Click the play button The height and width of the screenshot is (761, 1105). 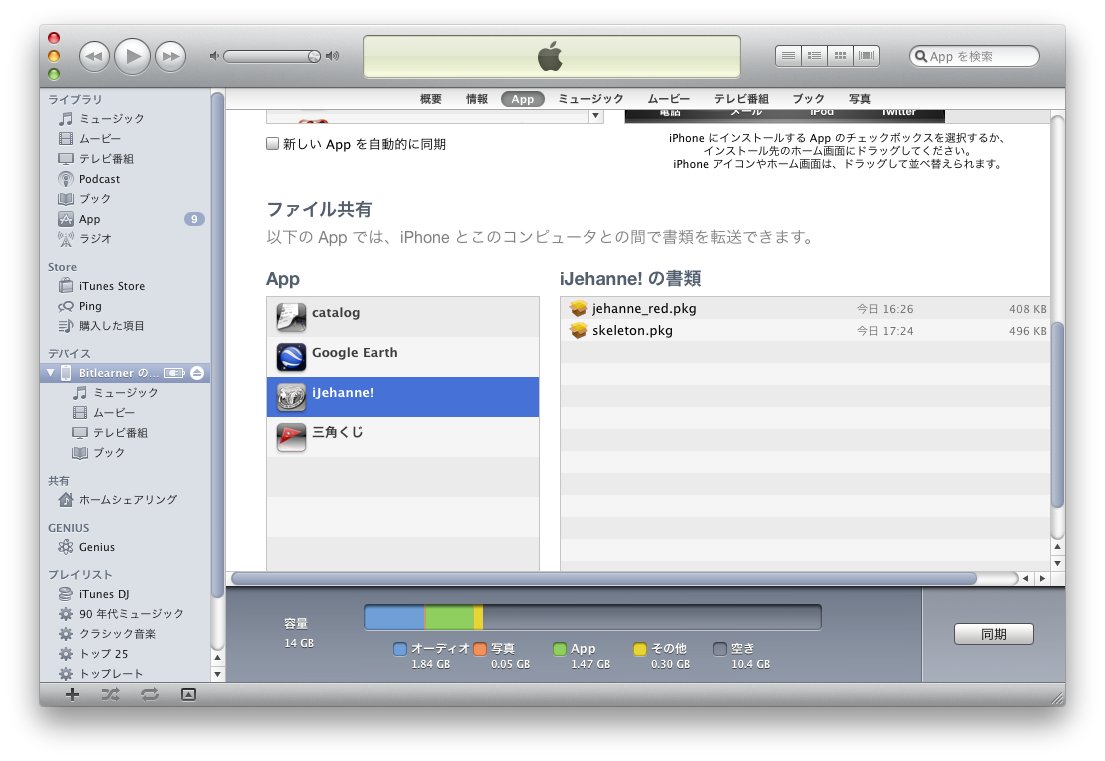pyautogui.click(x=132, y=56)
